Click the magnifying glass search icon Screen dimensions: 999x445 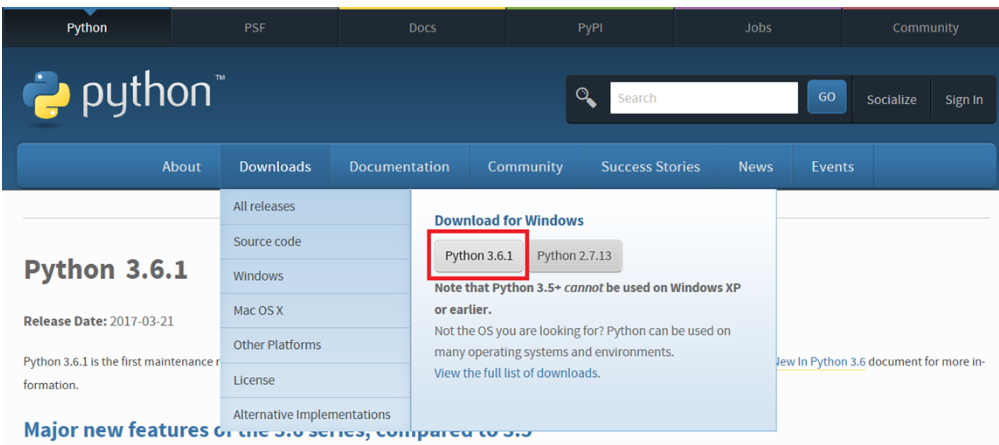[586, 97]
